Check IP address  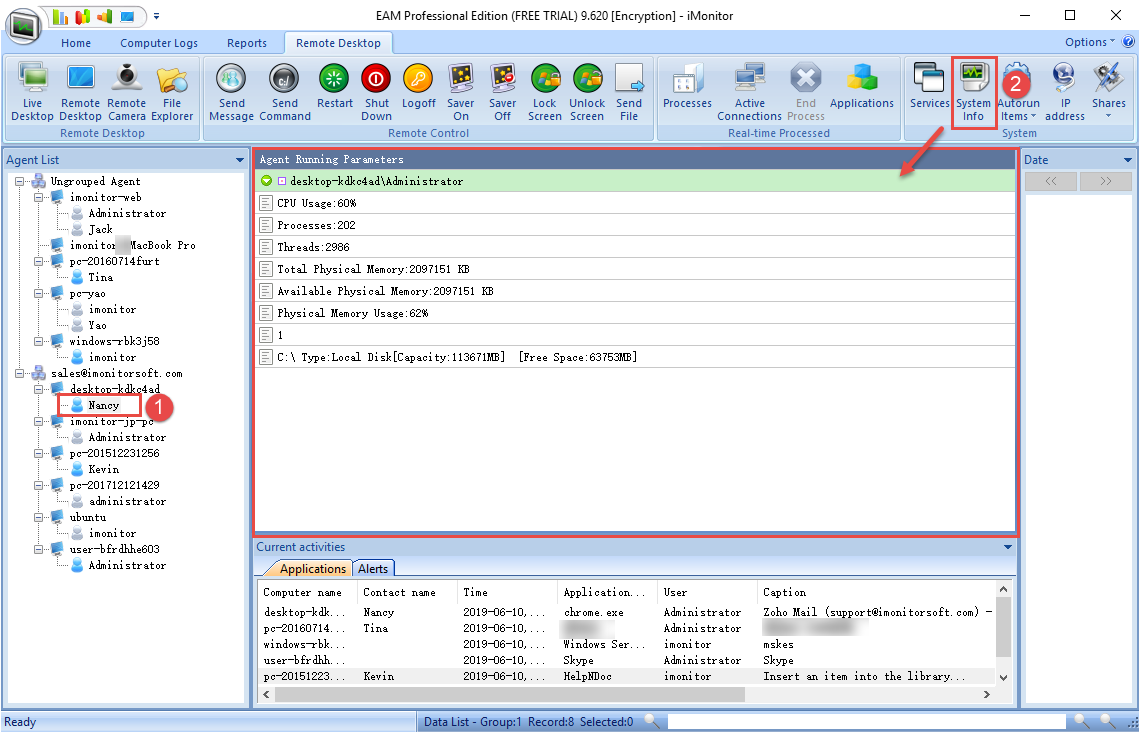coord(1064,92)
